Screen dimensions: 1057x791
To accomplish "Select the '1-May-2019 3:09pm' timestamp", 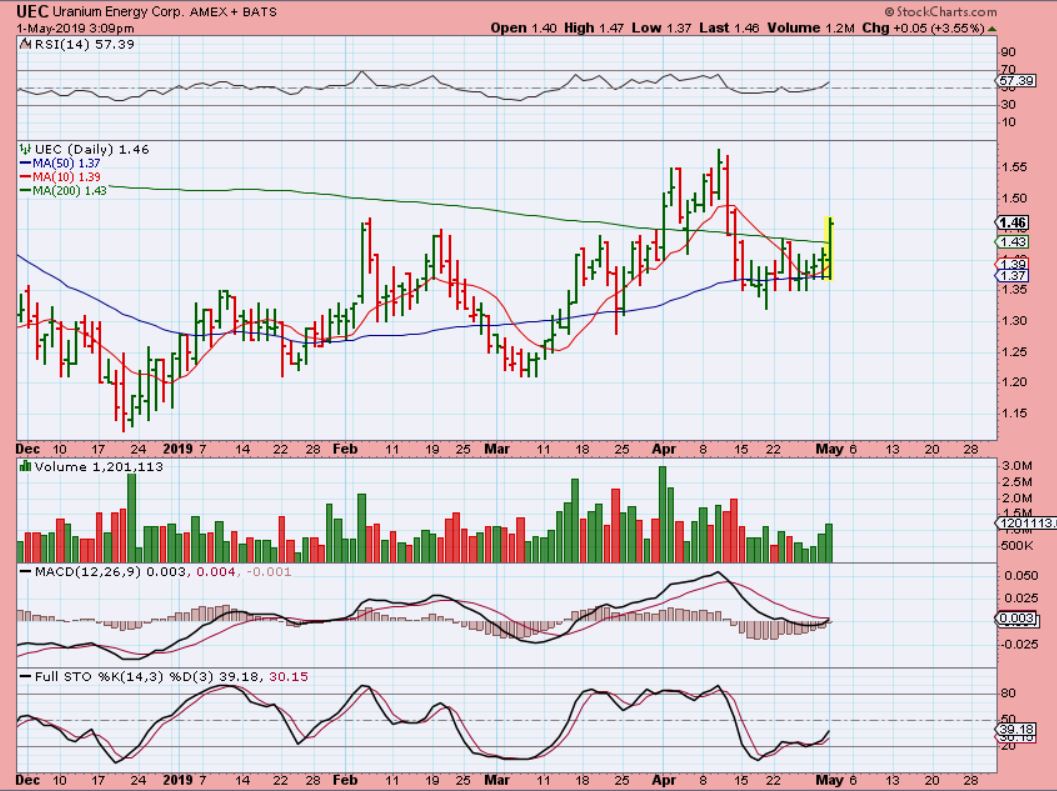I will click(75, 28).
